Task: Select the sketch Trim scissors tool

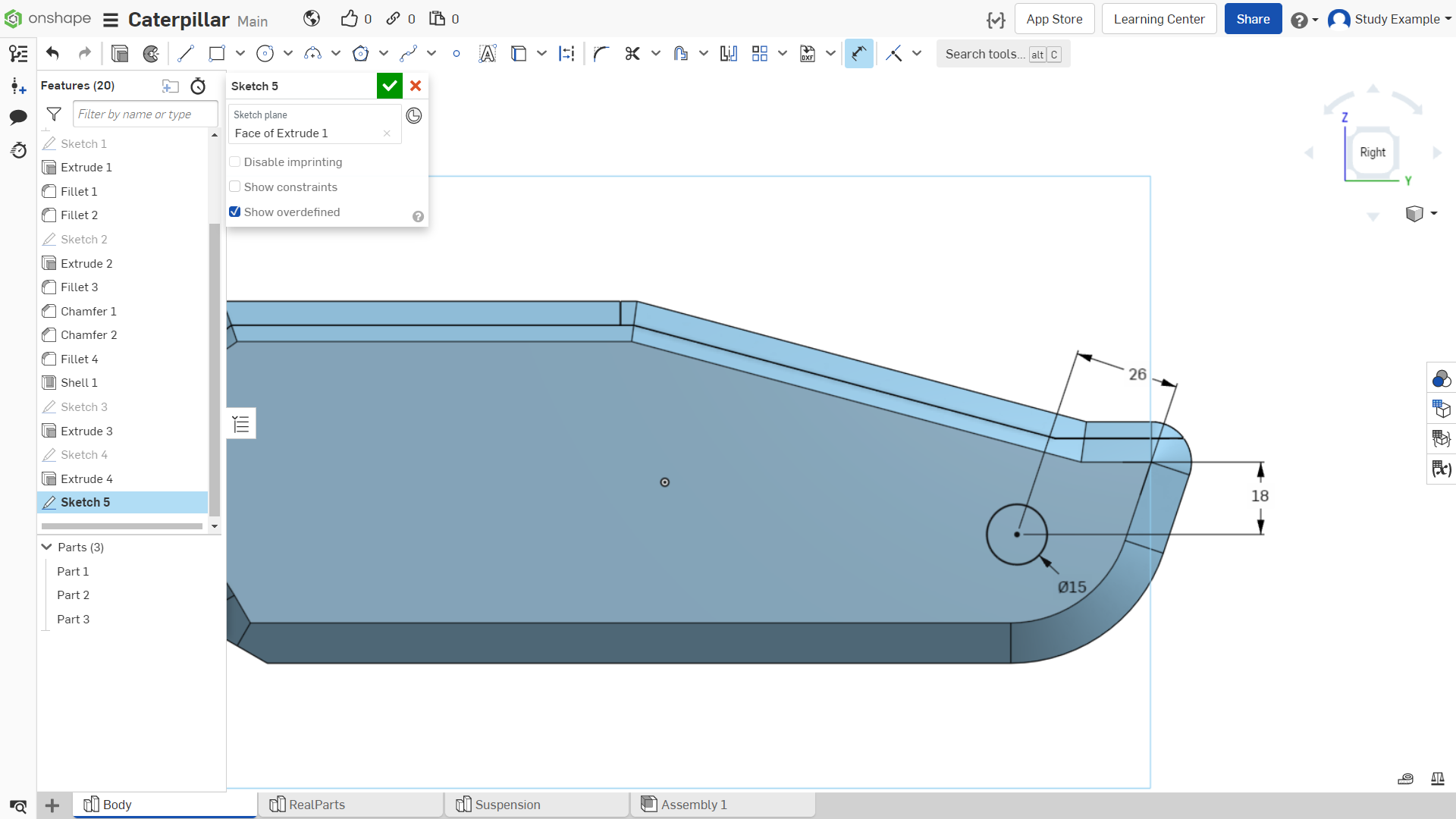Action: click(632, 54)
